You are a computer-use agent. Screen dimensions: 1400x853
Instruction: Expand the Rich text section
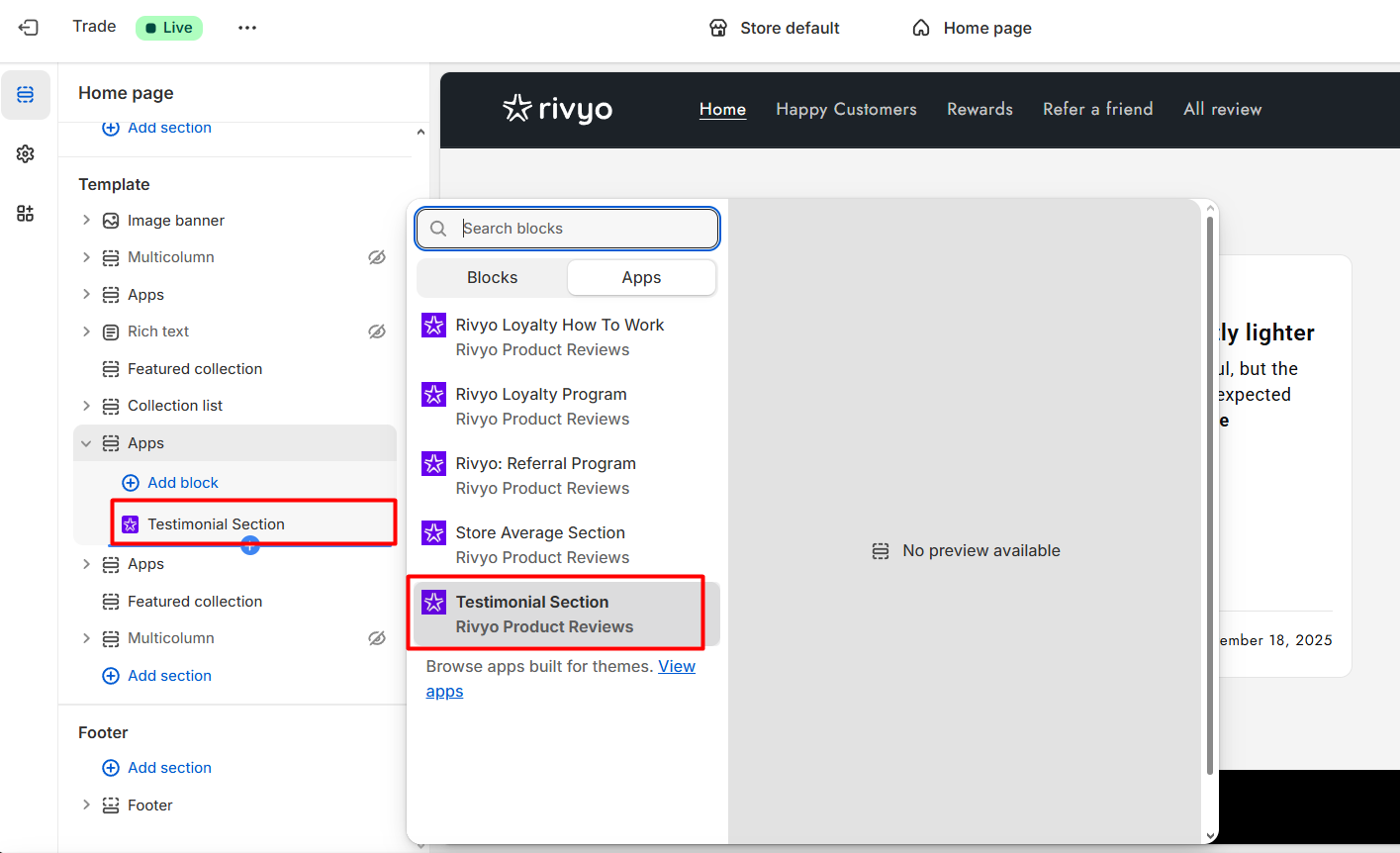[x=86, y=332]
